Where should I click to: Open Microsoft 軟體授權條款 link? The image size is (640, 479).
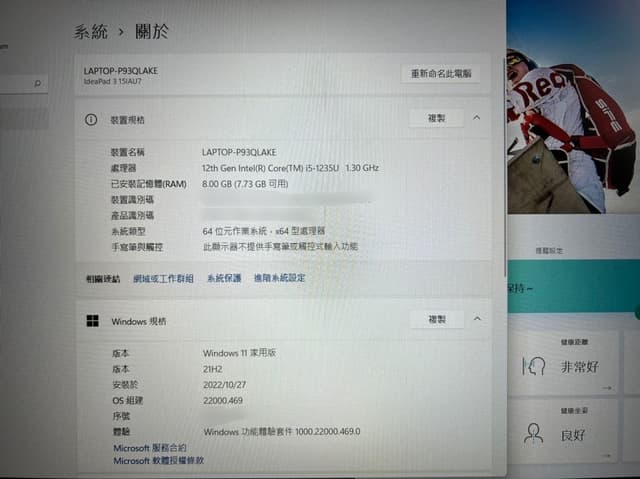(158, 461)
